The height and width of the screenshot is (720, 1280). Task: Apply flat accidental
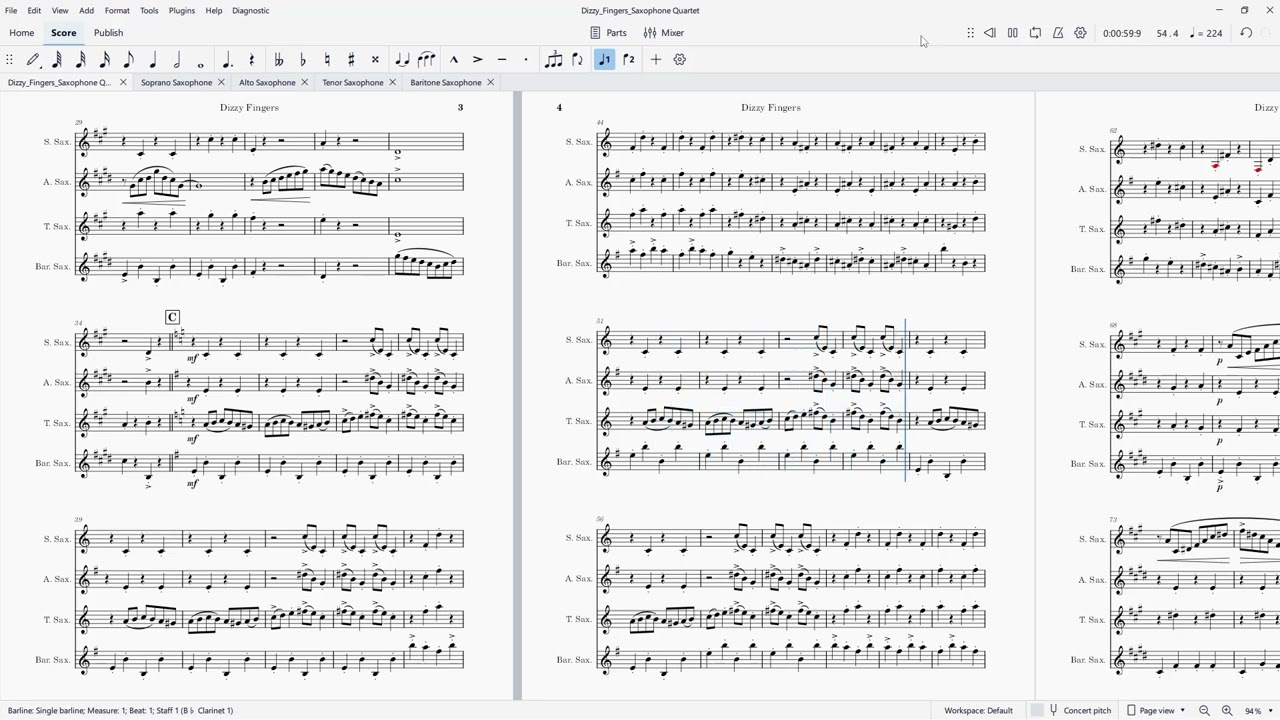coord(303,60)
